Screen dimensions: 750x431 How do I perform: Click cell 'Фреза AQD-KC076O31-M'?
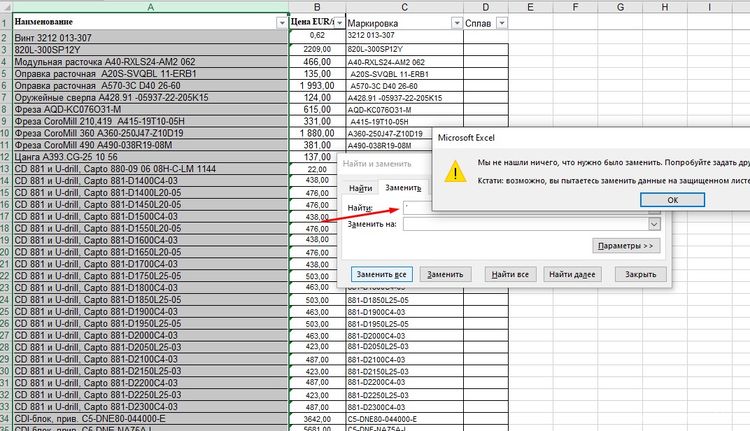point(150,109)
